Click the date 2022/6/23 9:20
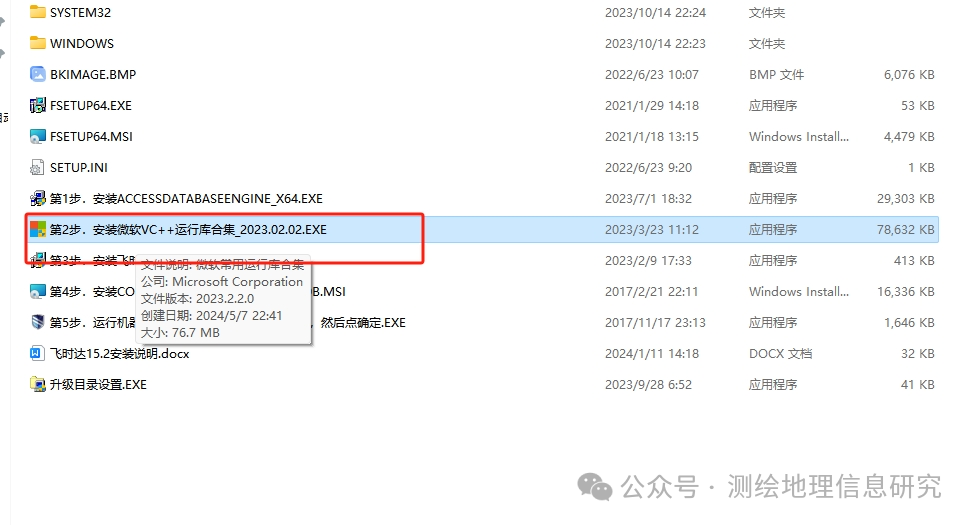 point(648,167)
